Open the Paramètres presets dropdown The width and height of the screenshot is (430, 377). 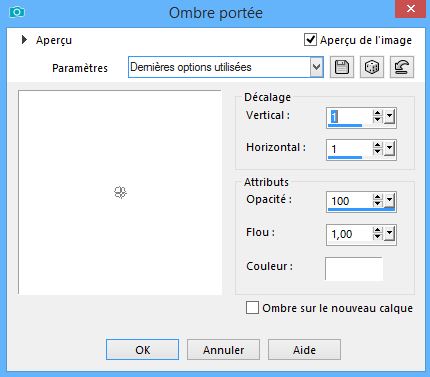316,67
